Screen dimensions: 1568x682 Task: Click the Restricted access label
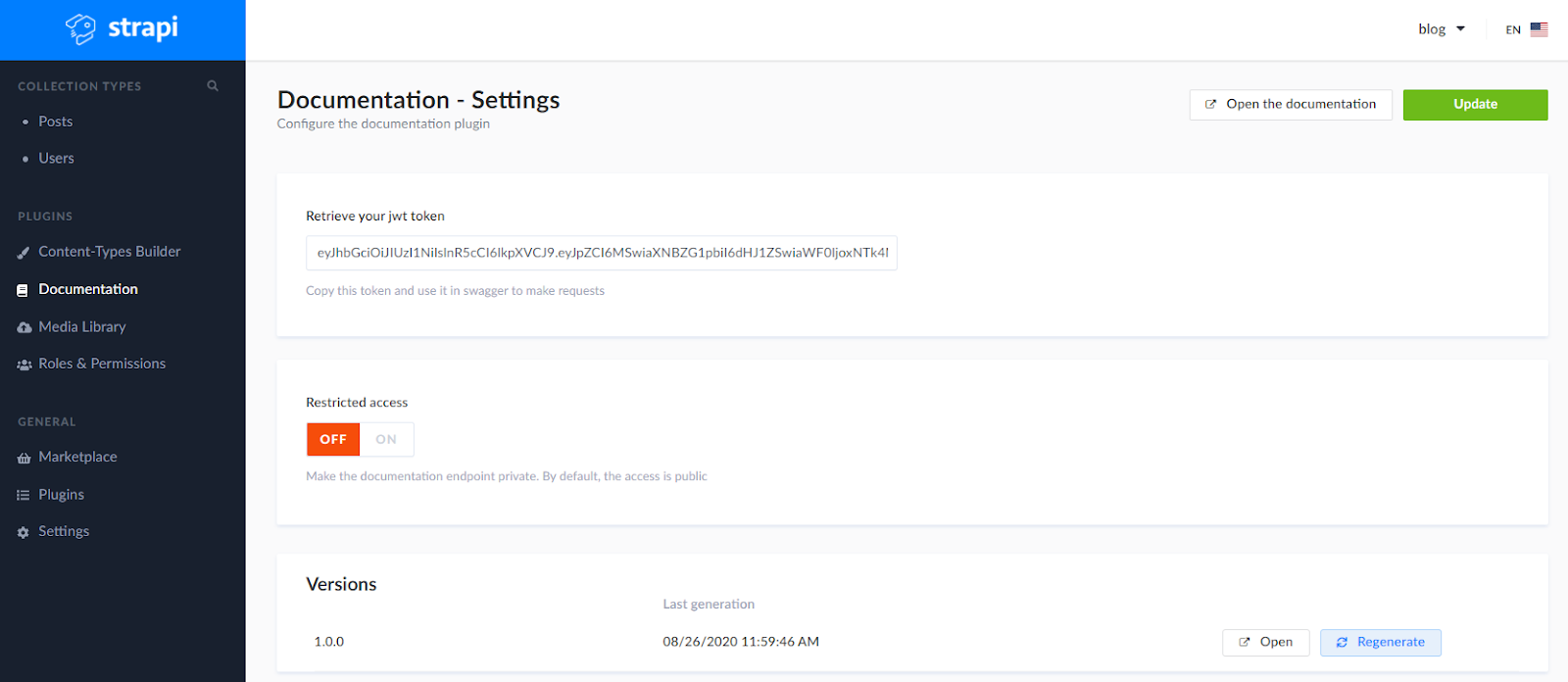(x=357, y=402)
